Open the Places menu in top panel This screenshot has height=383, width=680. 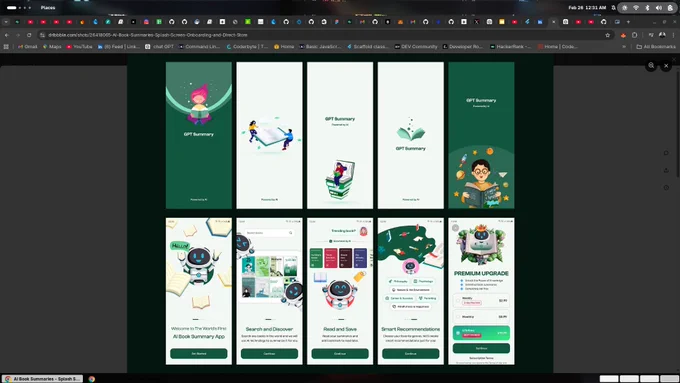(x=48, y=7)
